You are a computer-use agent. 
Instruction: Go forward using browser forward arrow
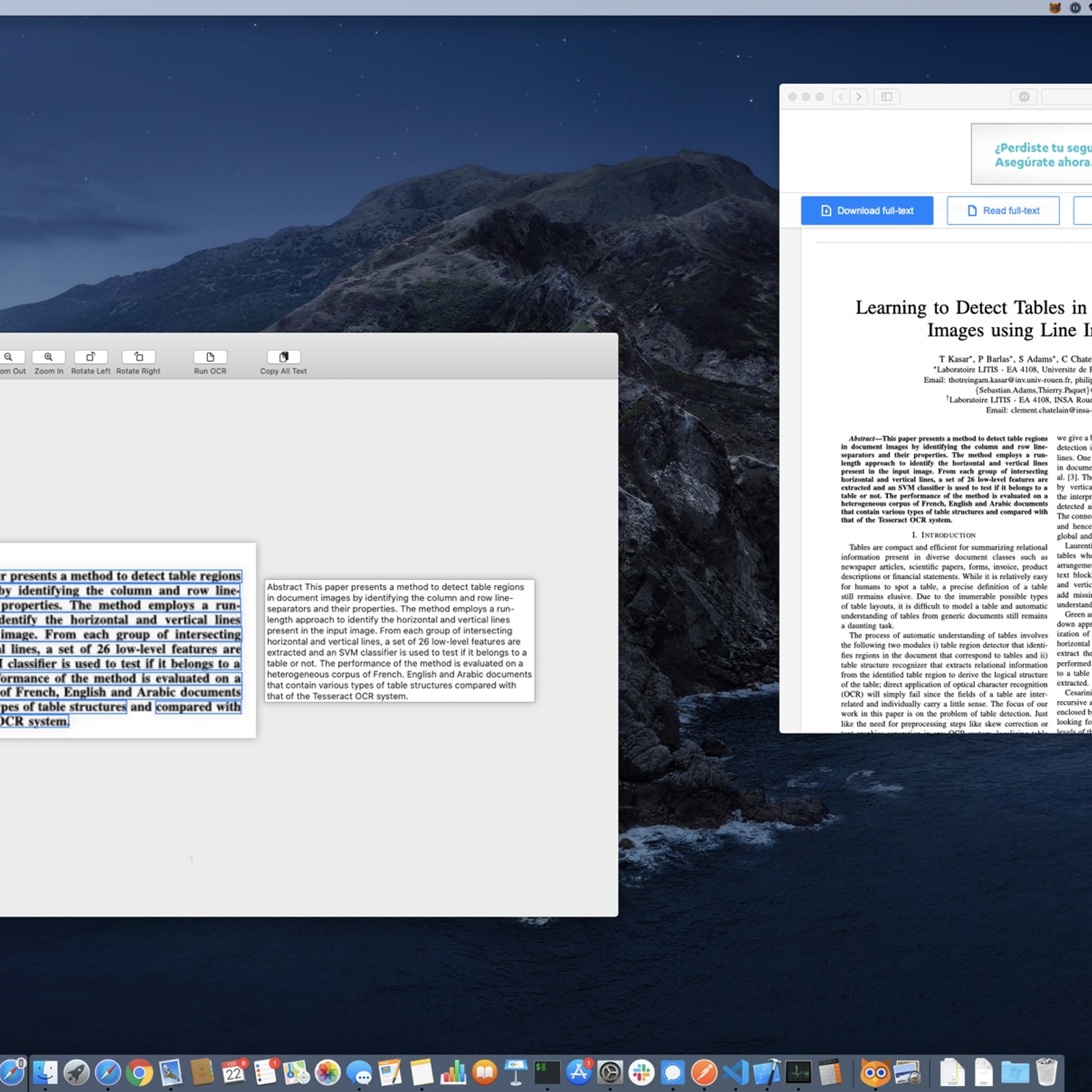859,97
